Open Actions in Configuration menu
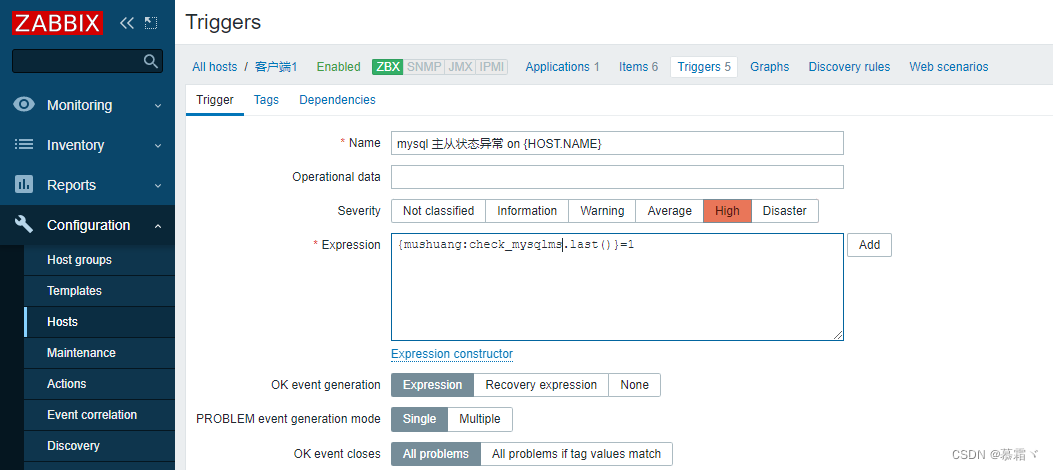This screenshot has width=1053, height=470. click(99, 383)
